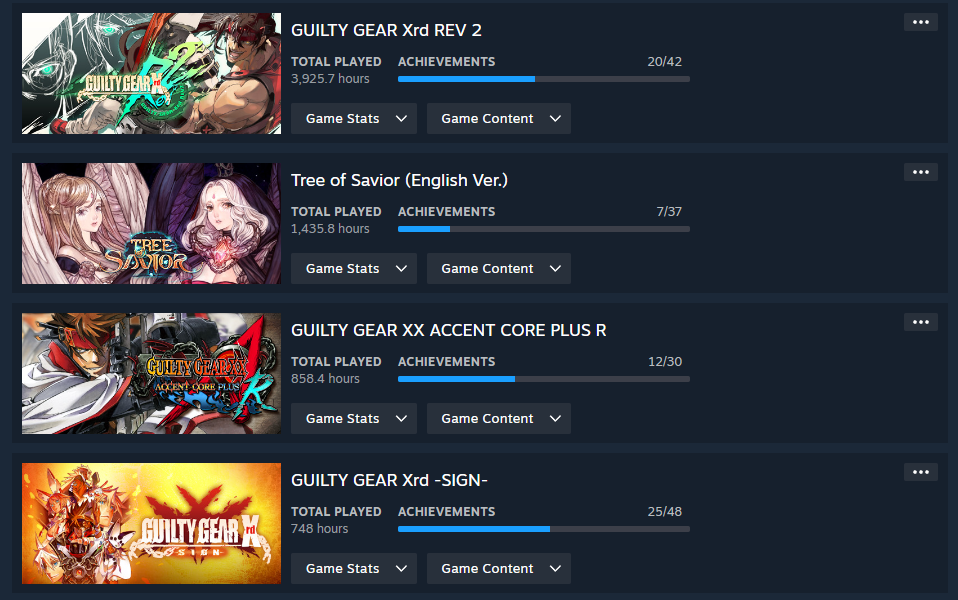
Task: Open the three-dot menu for GUILTY GEAR Xrd REV 2
Action: (921, 22)
